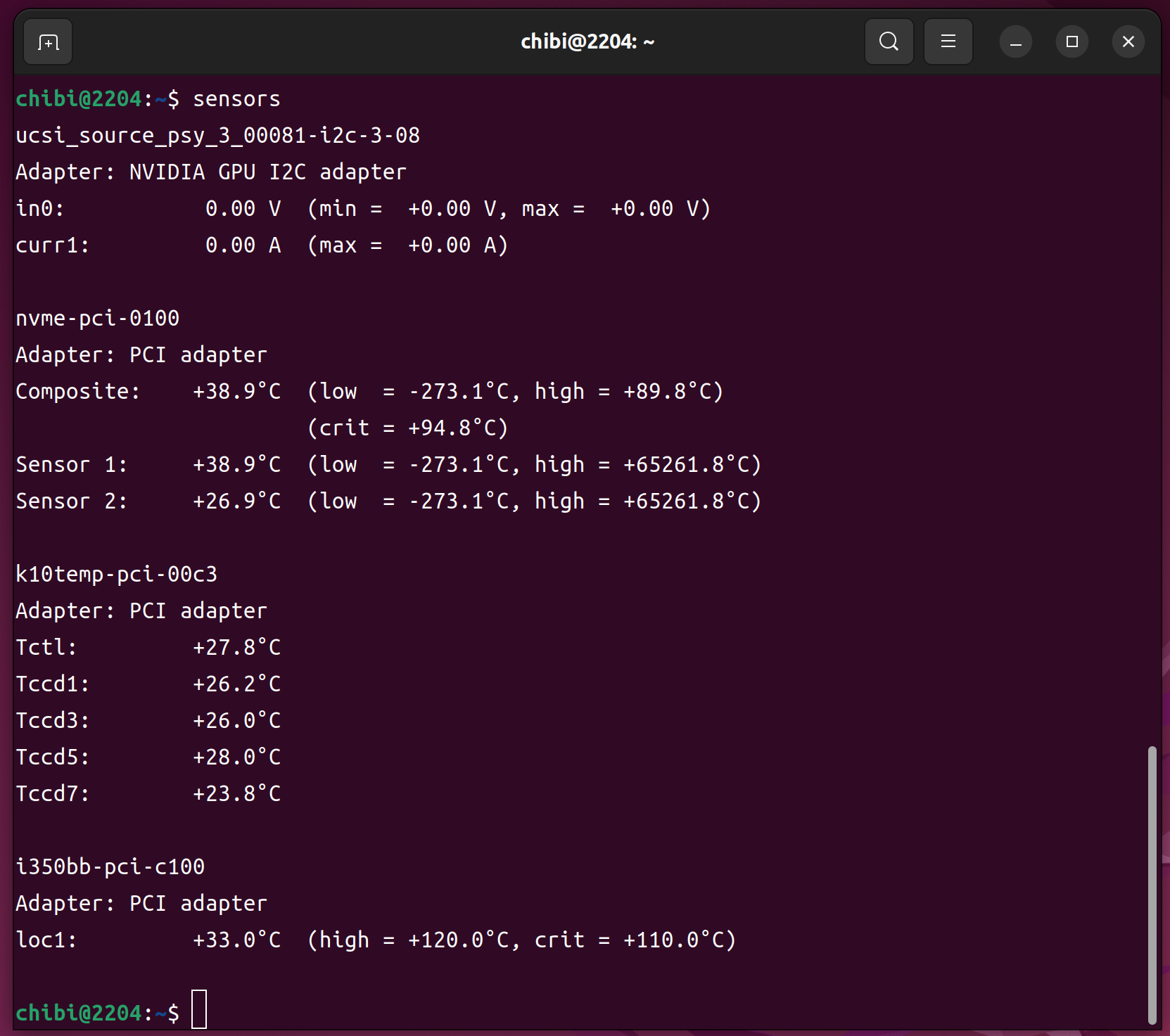Click the crit = +94.8°C value

coord(408,428)
